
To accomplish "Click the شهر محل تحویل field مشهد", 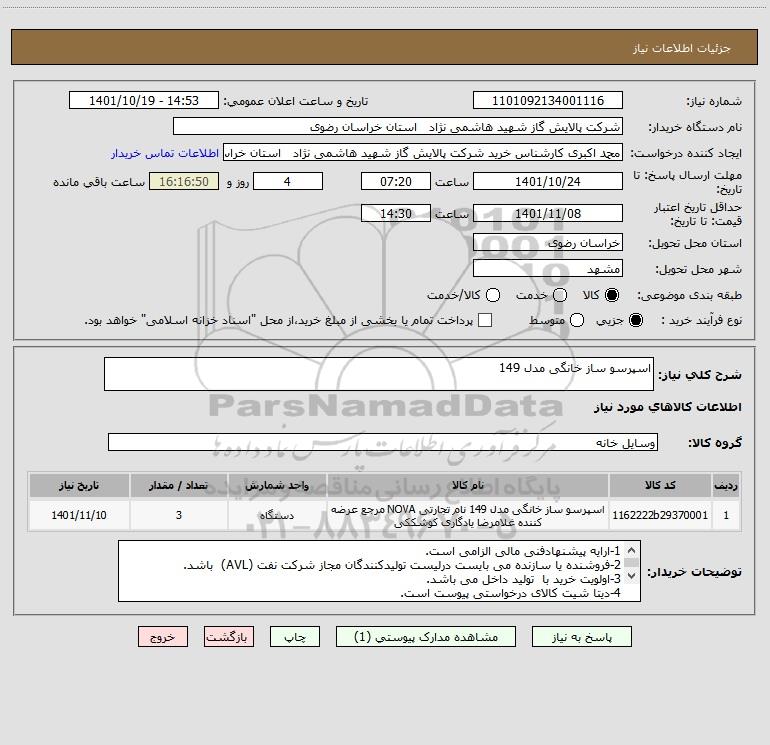I will coord(548,269).
